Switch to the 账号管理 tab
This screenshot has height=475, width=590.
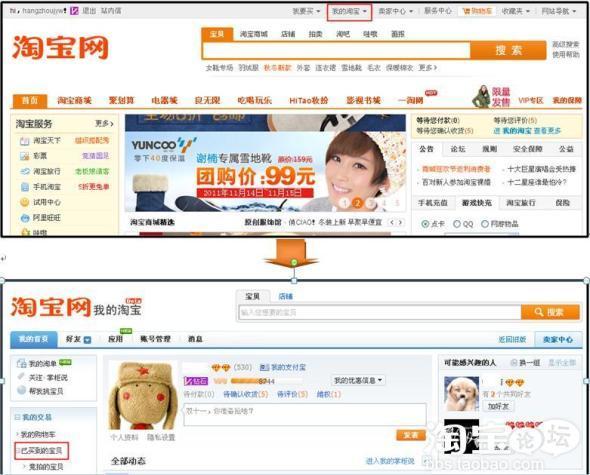tap(155, 339)
